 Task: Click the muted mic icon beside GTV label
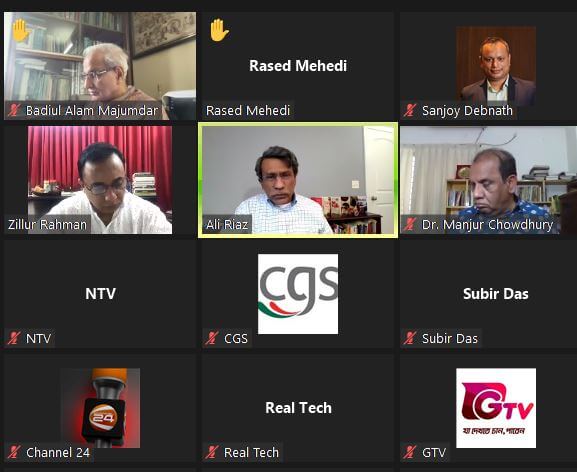[410, 452]
